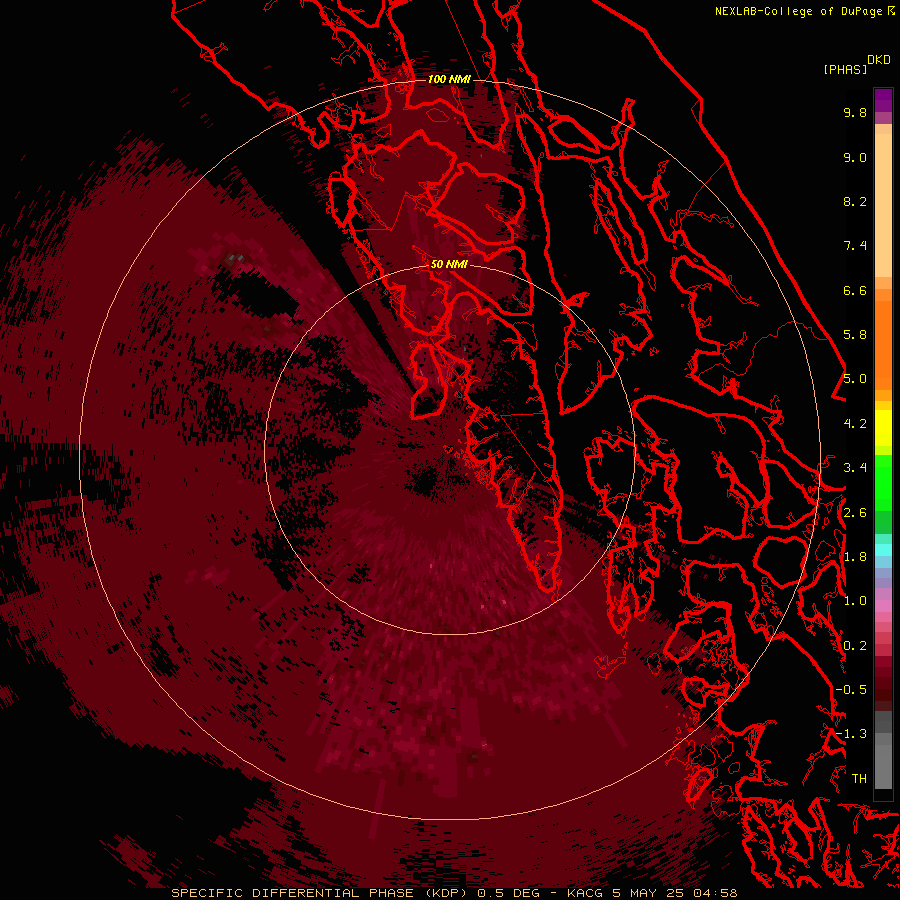The image size is (900, 900).
Task: Pick the yellow segment of the color bar
Action: tap(883, 428)
